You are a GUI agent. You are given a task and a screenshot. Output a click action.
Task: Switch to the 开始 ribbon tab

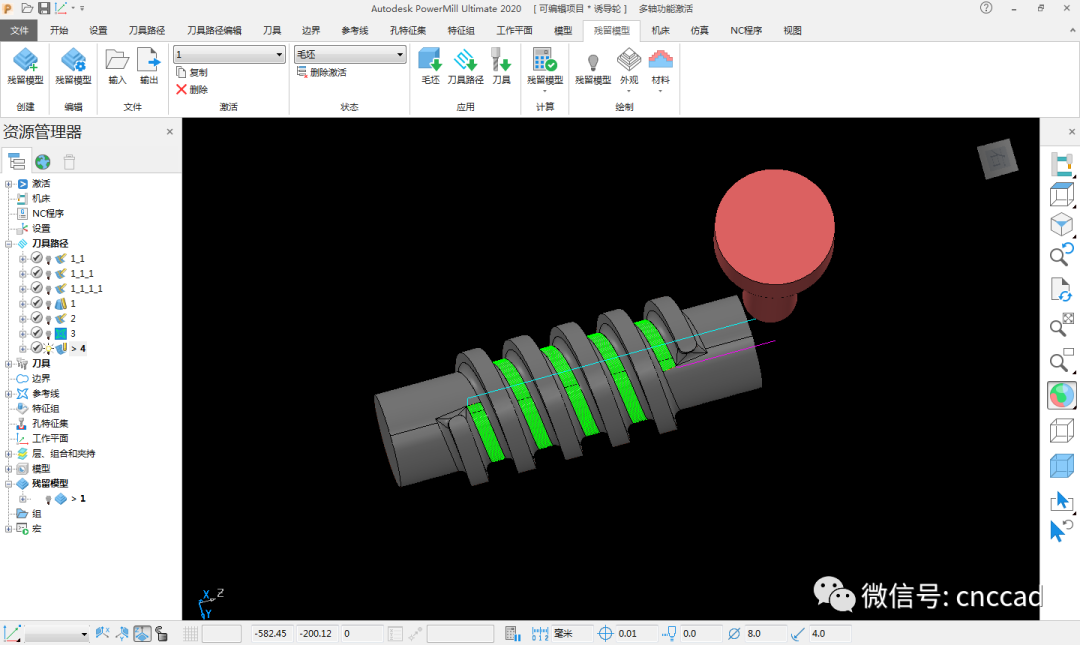click(59, 30)
